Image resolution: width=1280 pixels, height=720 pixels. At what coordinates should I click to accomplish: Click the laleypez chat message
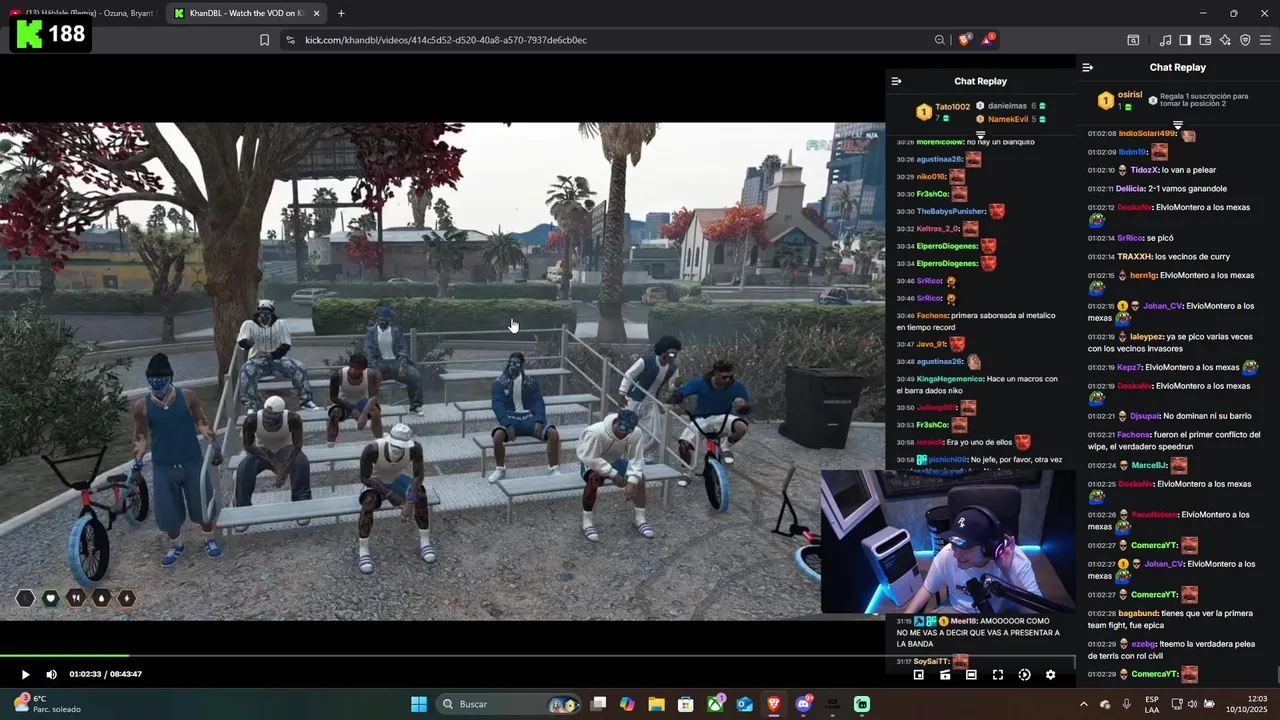point(1174,343)
